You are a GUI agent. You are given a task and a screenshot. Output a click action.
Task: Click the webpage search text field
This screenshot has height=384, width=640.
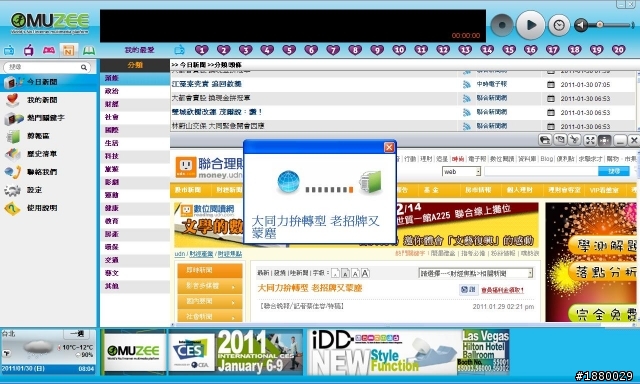tap(541, 171)
